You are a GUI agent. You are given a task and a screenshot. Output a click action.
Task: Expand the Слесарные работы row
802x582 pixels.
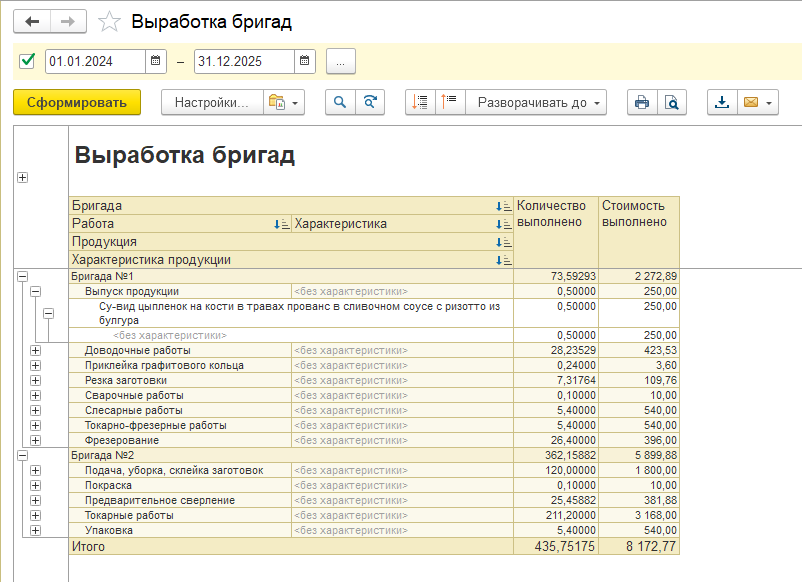click(35, 410)
